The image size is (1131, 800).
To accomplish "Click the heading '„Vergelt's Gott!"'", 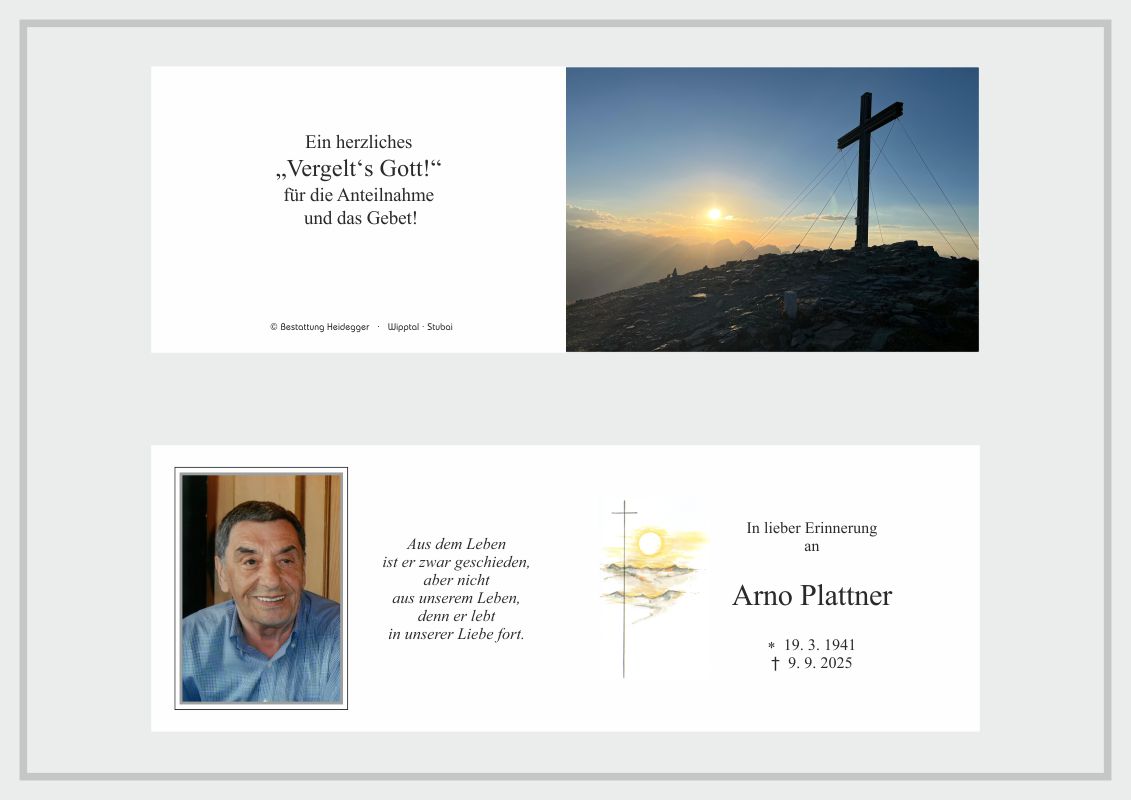I will [x=358, y=168].
